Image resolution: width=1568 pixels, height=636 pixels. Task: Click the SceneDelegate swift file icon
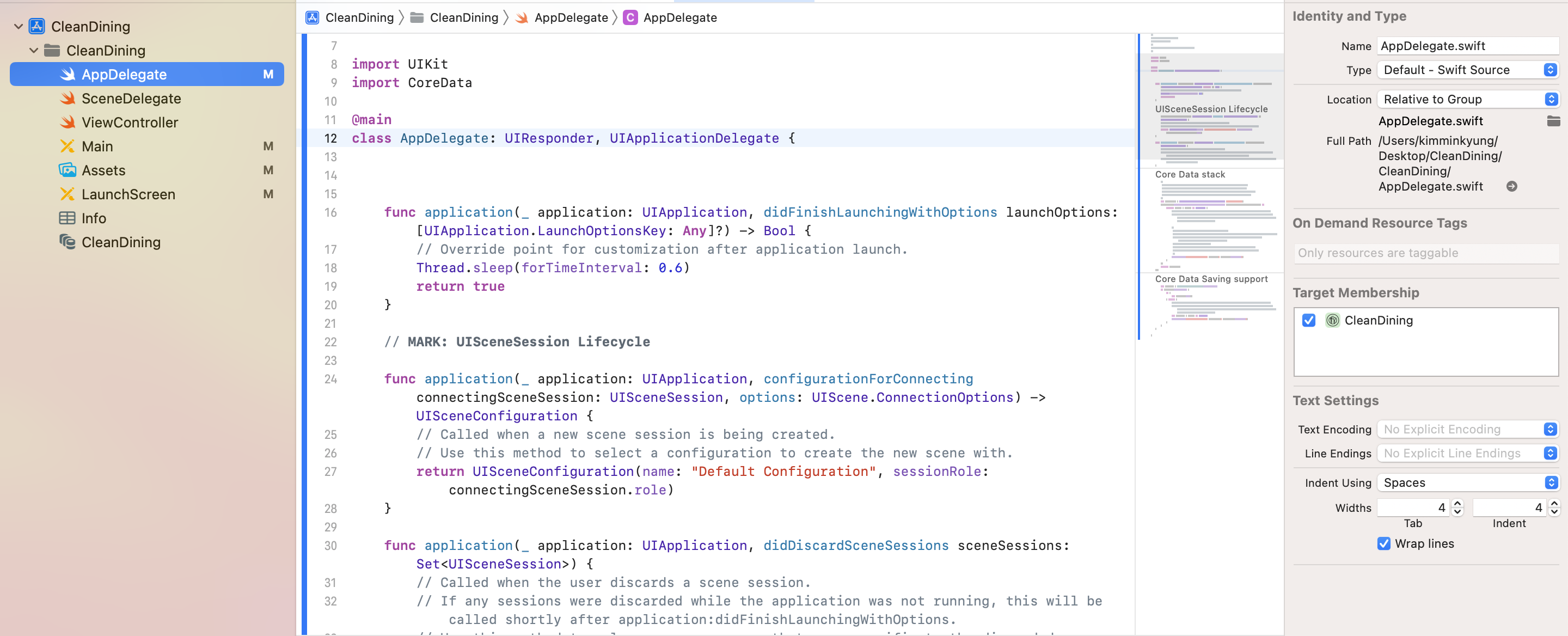pyautogui.click(x=68, y=98)
